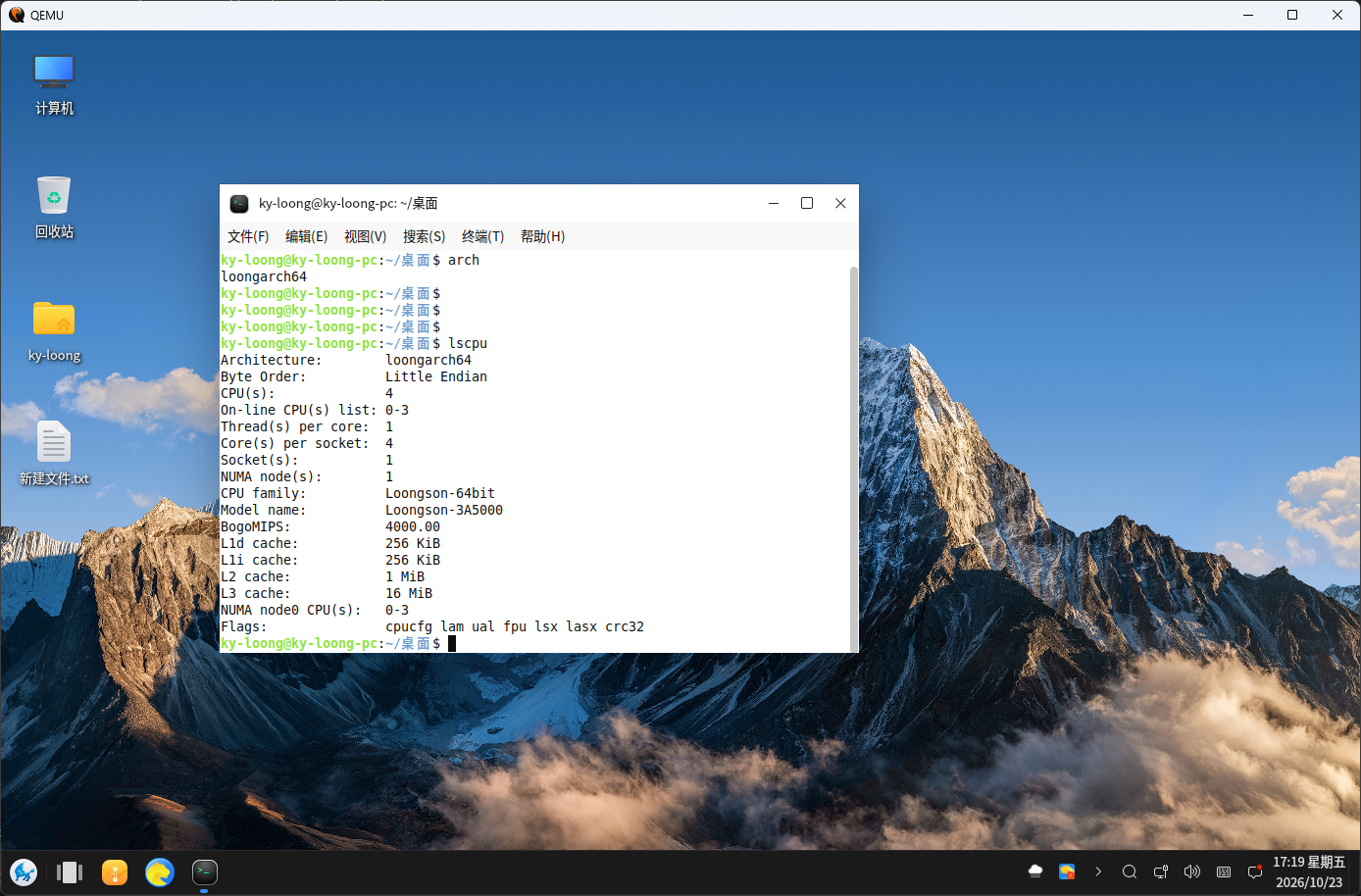
Task: Open the search icon in system tray
Action: 1130,871
